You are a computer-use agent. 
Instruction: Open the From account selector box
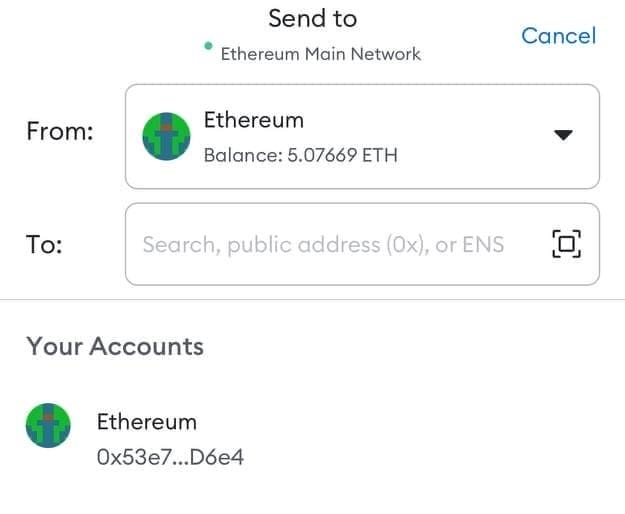[x=362, y=136]
